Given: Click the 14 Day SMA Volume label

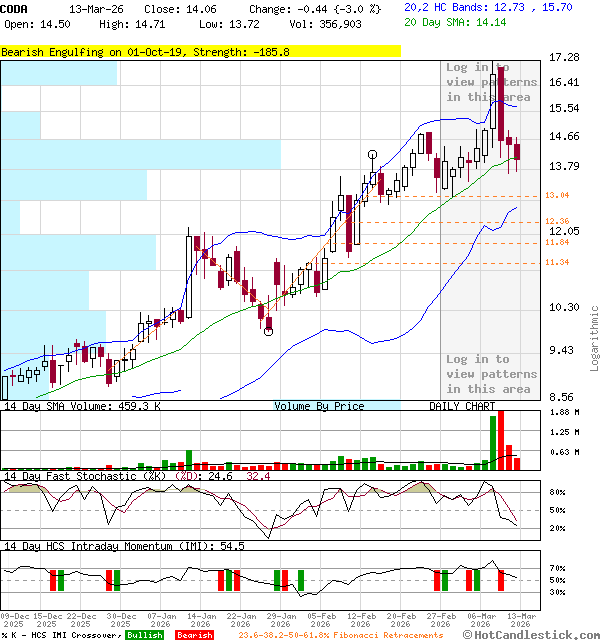Looking at the screenshot, I should click(68, 406).
